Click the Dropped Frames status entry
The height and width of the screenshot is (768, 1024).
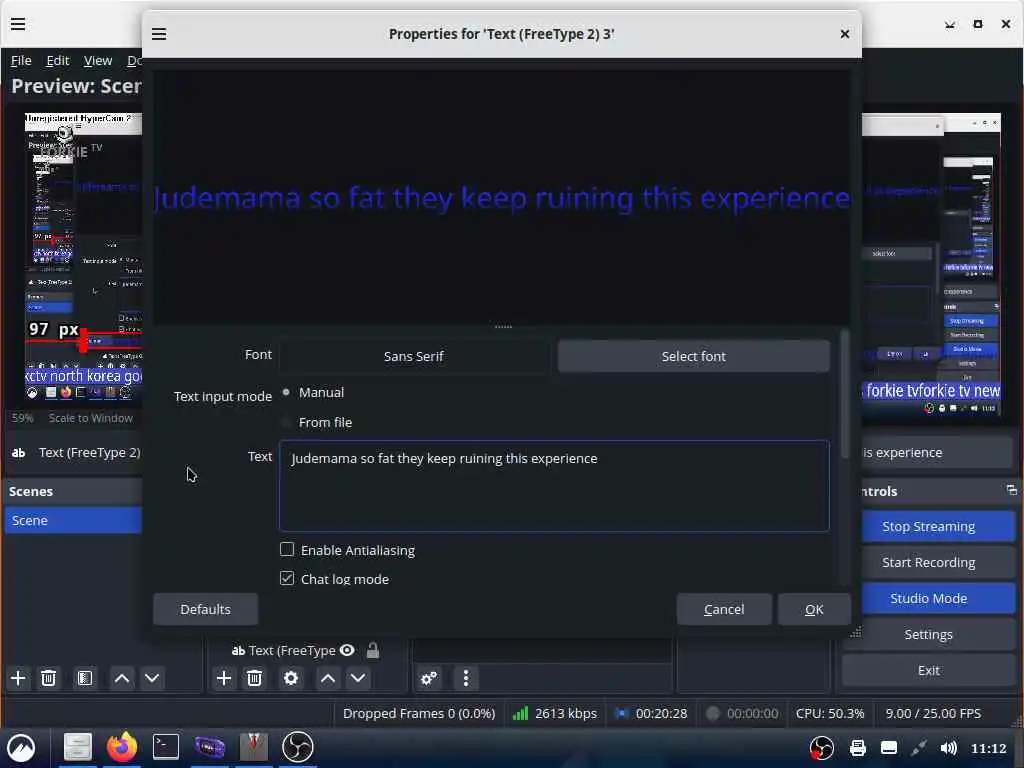(419, 713)
